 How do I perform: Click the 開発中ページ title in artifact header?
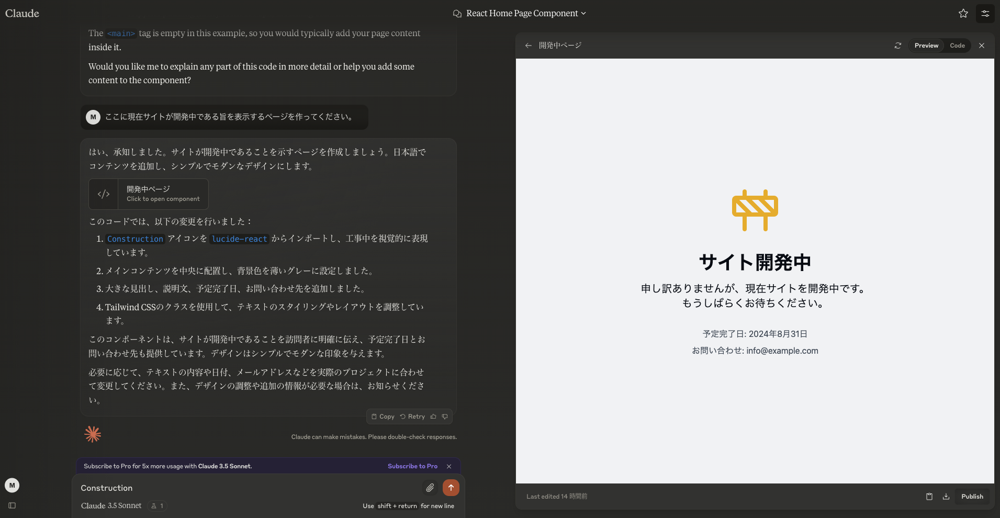coord(560,46)
